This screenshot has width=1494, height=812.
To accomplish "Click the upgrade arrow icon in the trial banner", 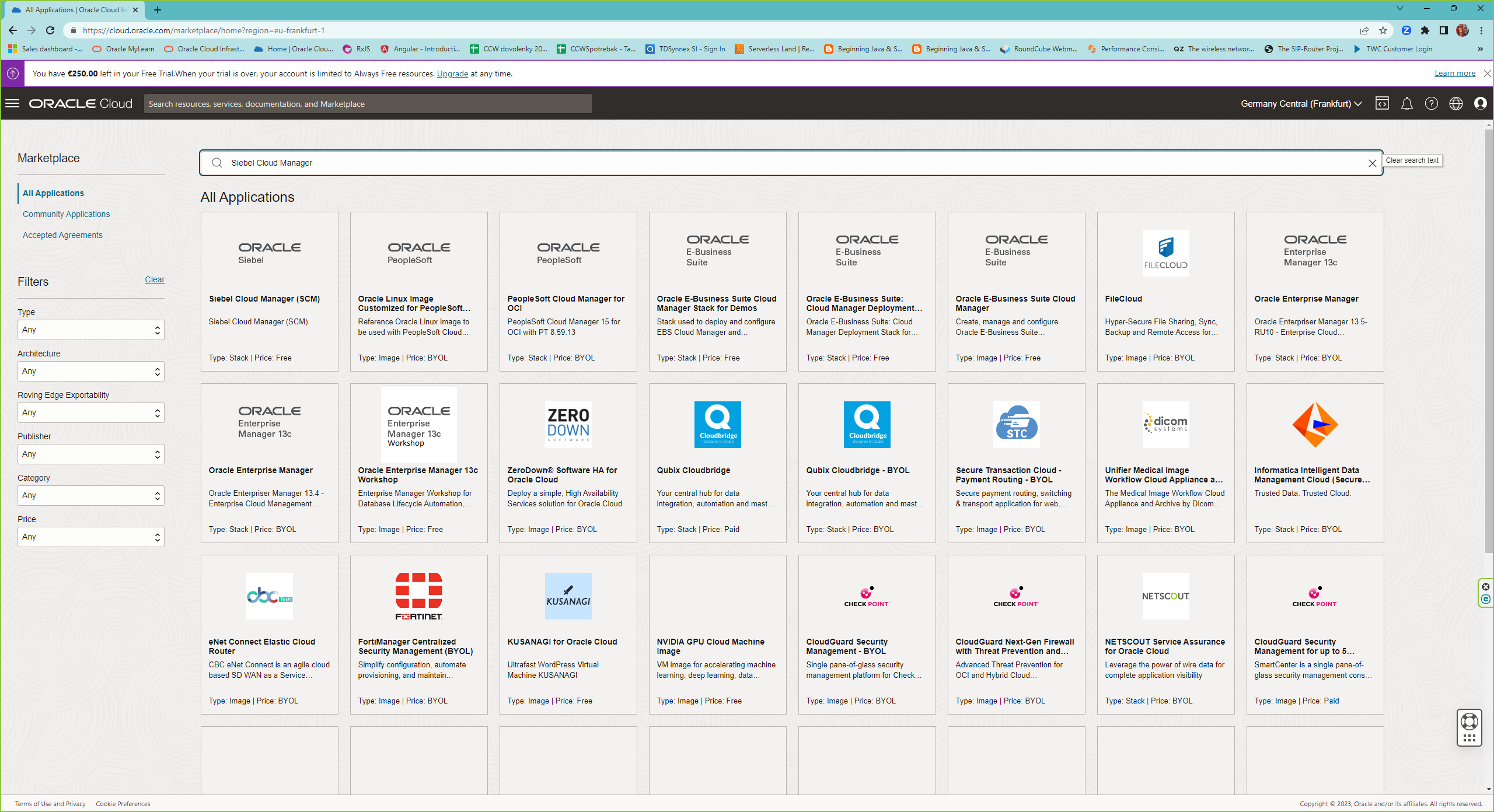I will coord(13,73).
